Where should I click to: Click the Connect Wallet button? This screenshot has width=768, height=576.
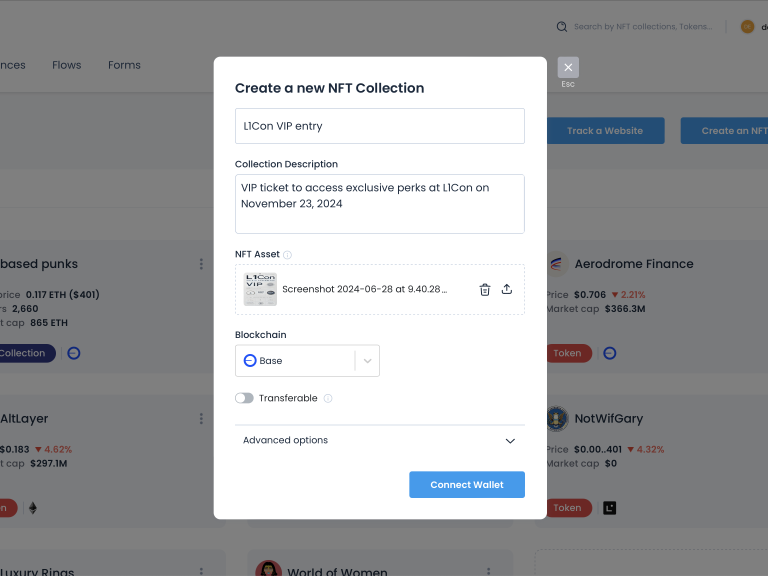point(466,485)
